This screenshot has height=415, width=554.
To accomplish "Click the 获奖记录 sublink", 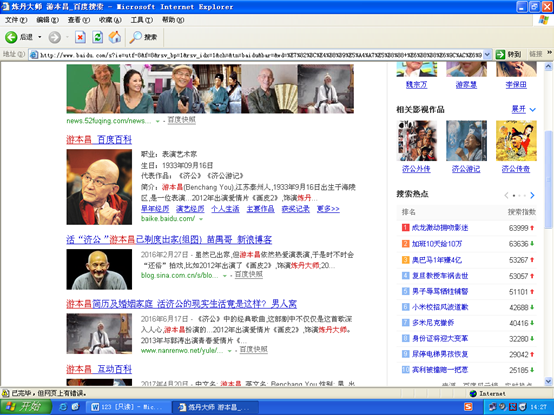I will pos(296,209).
